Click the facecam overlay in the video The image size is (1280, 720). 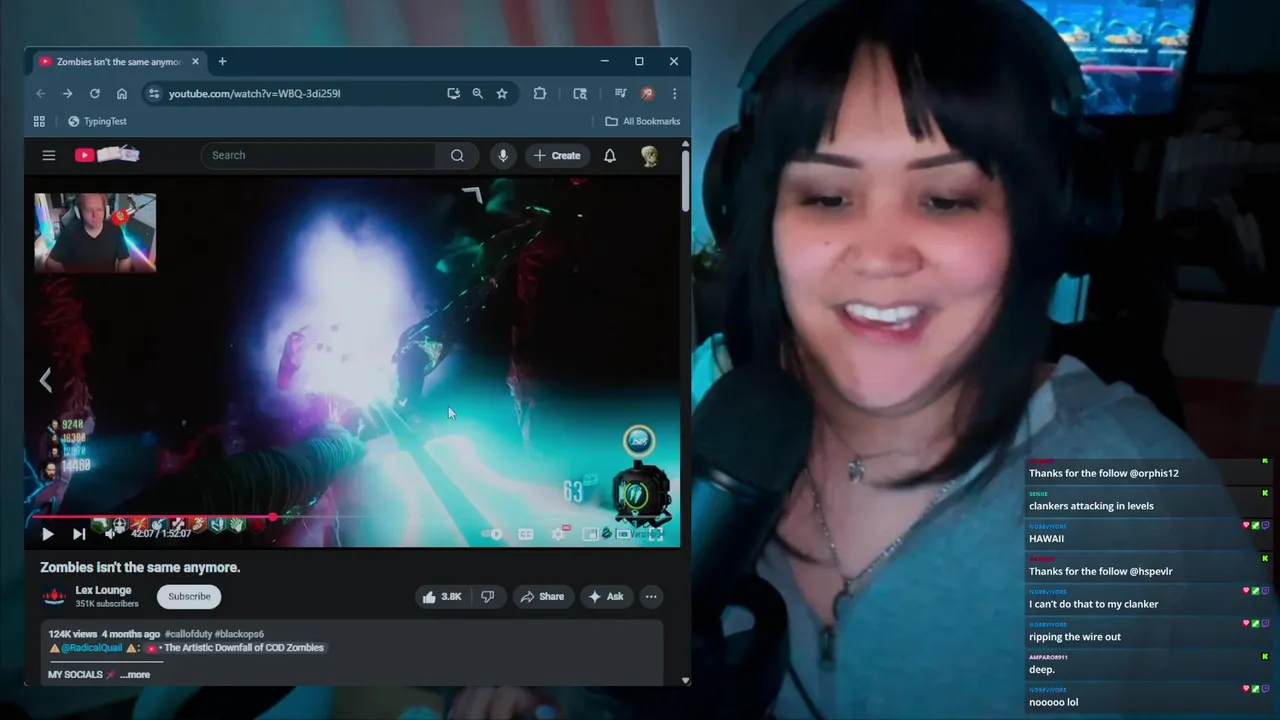[95, 232]
